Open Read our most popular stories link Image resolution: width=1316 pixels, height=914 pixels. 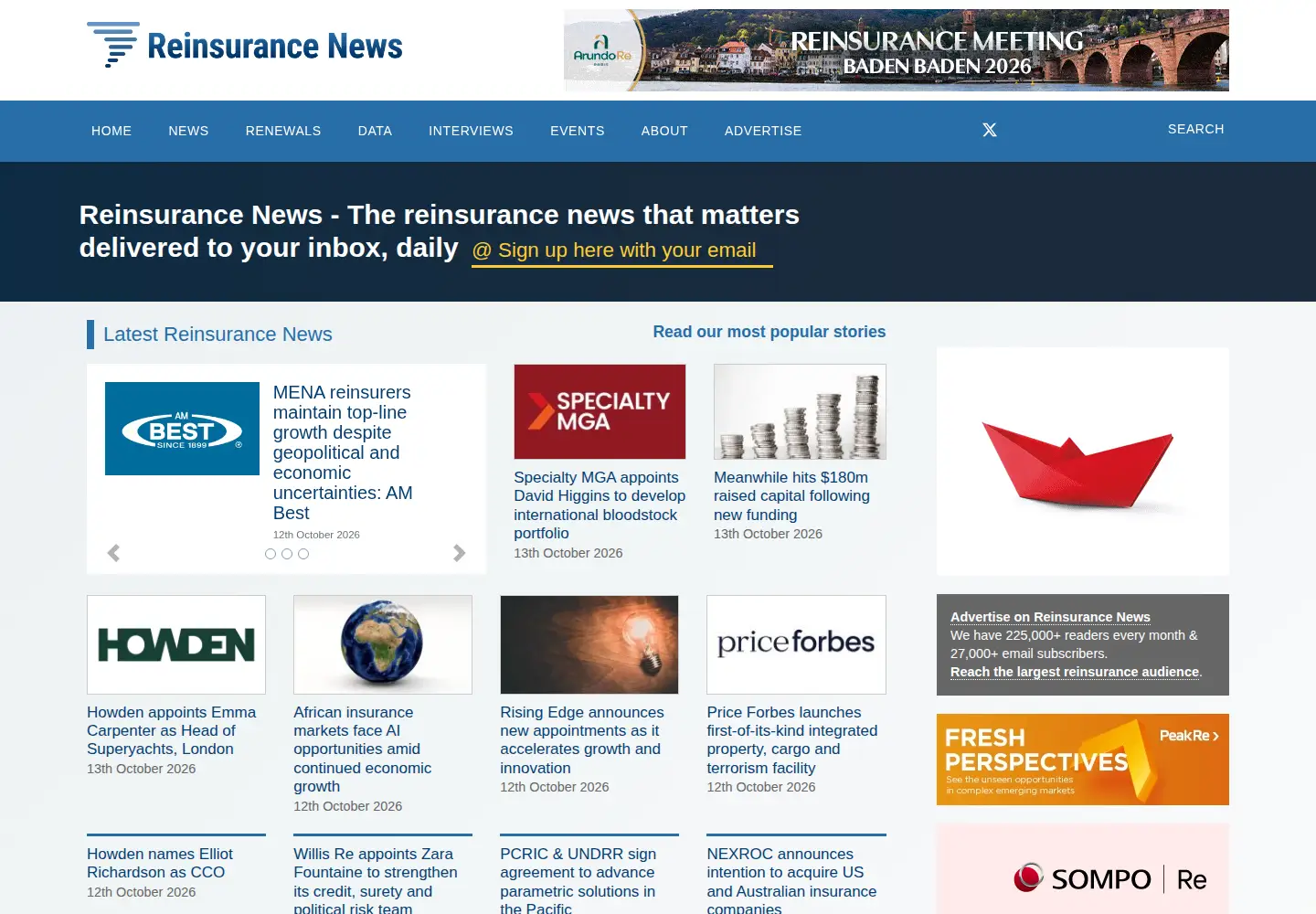[x=769, y=332]
